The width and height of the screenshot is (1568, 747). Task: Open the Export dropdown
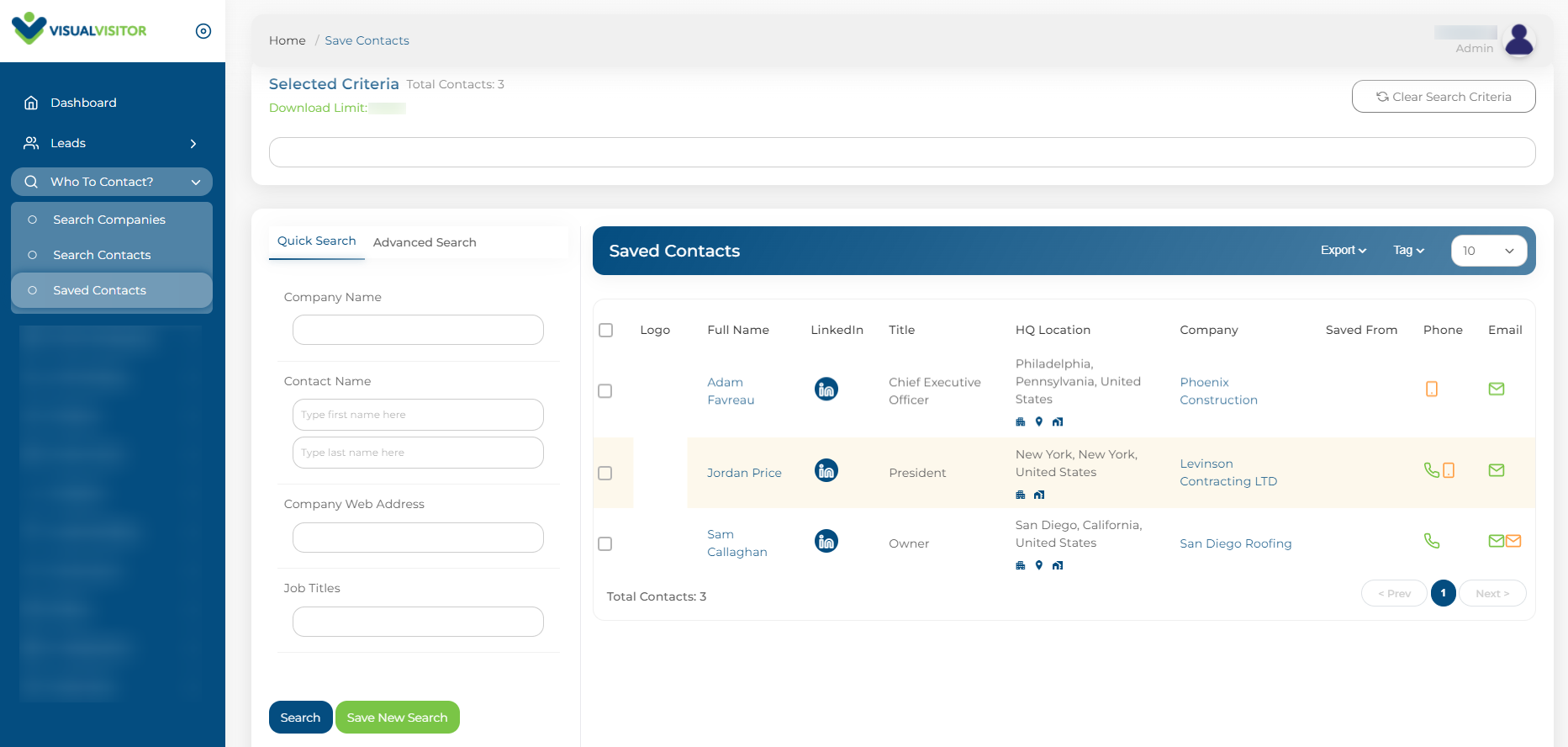click(x=1344, y=251)
